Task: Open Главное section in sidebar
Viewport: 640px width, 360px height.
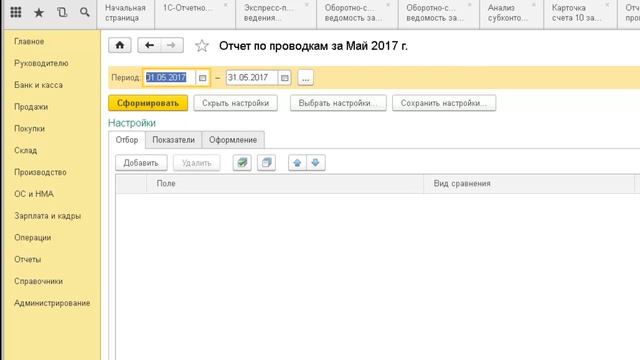Action: [x=29, y=42]
